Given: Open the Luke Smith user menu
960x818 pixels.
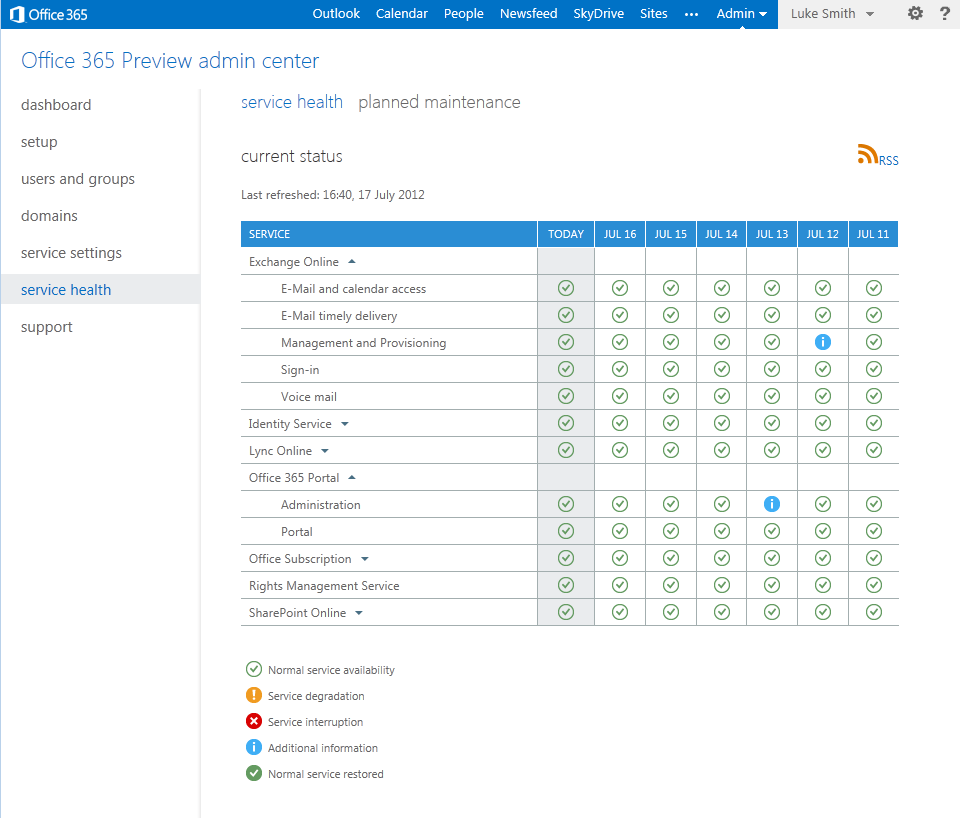Looking at the screenshot, I should tap(832, 14).
